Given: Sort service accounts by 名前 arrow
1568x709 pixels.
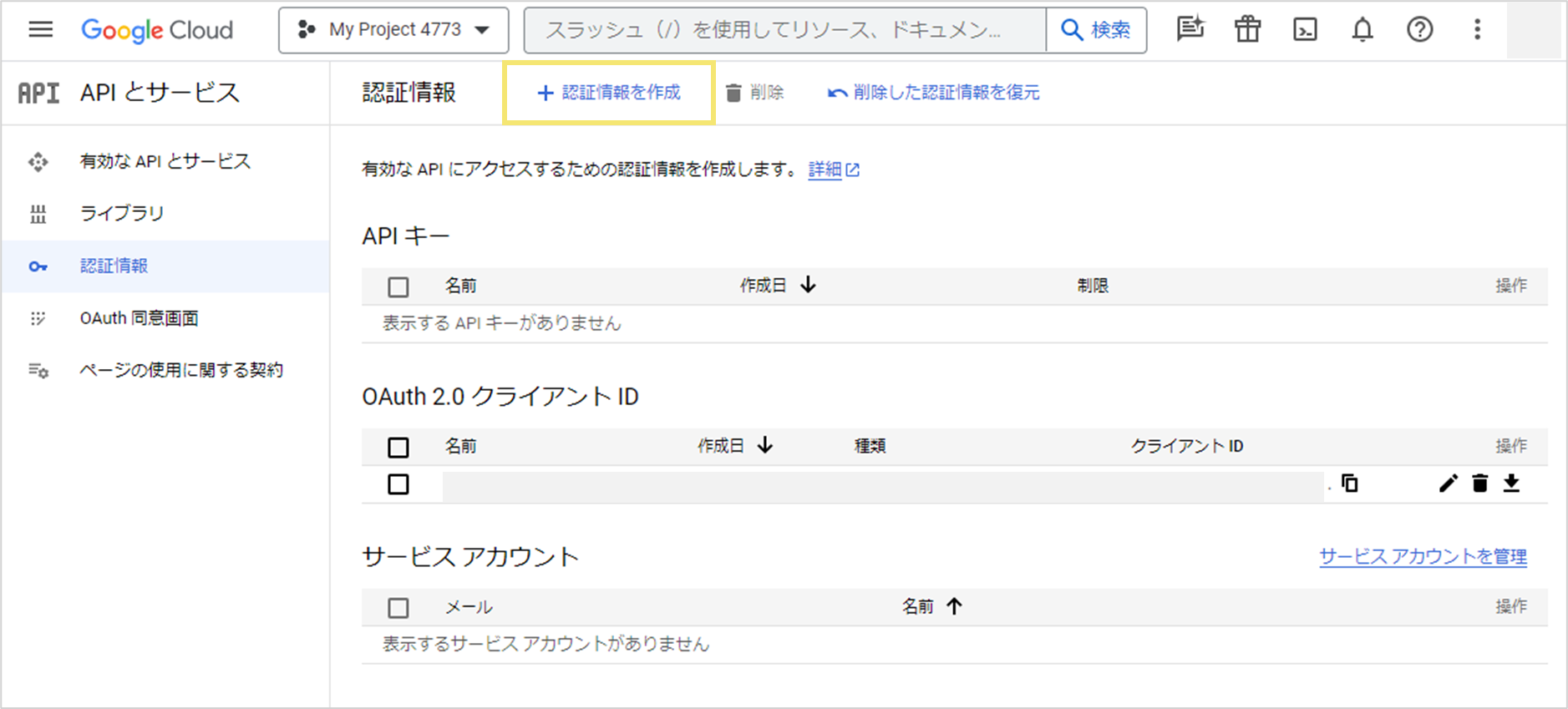Looking at the screenshot, I should (954, 605).
